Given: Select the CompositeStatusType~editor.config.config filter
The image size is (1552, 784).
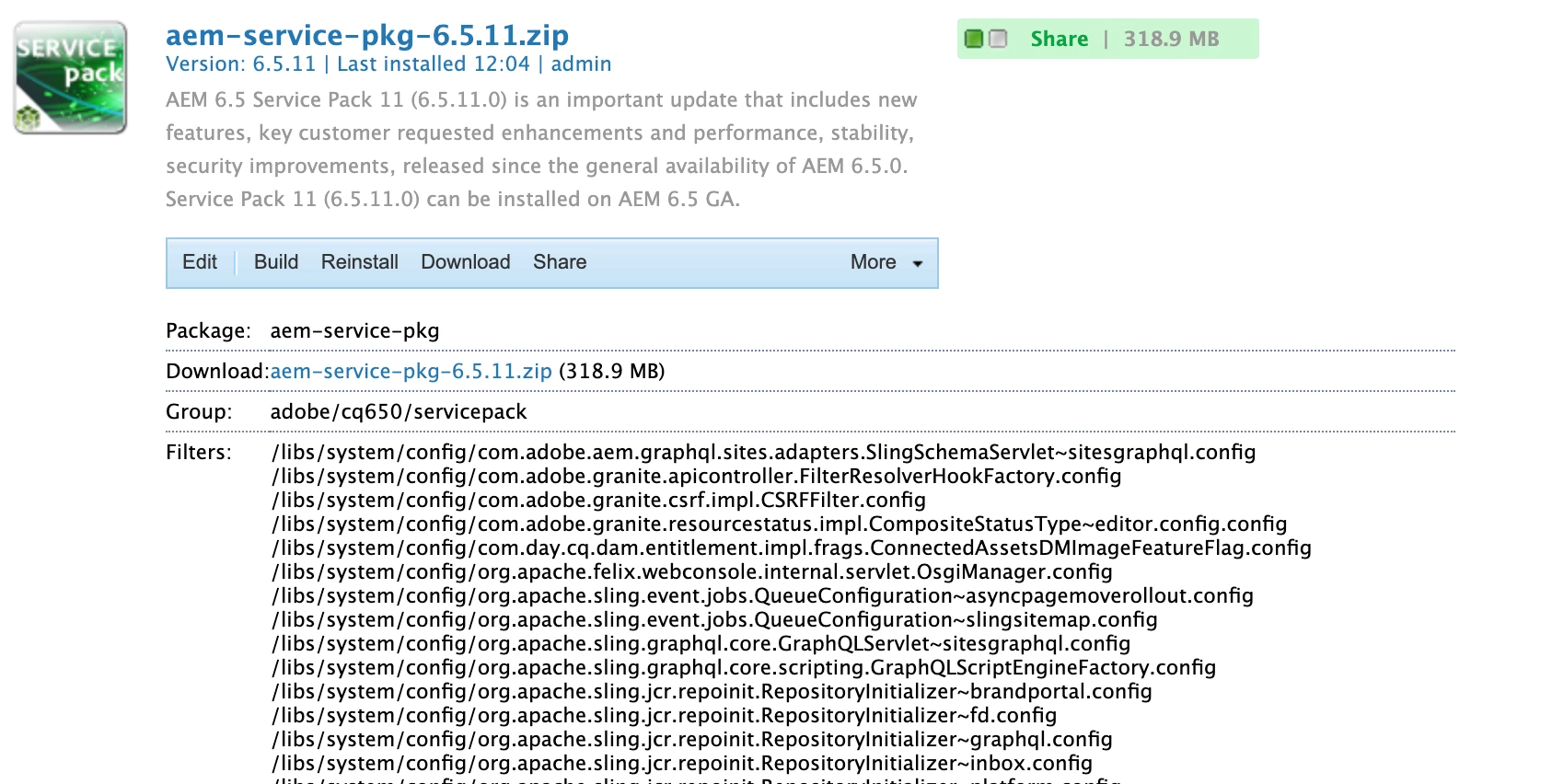Looking at the screenshot, I should coord(780,524).
